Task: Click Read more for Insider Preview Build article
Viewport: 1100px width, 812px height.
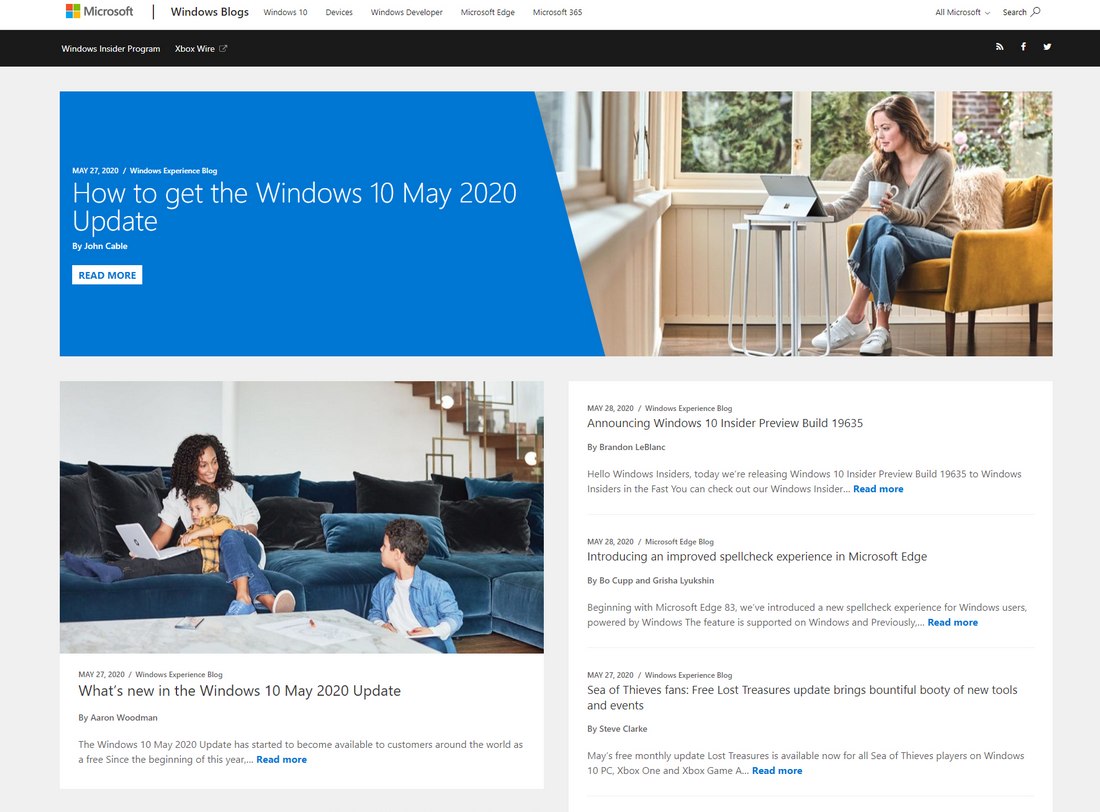Action: 878,489
